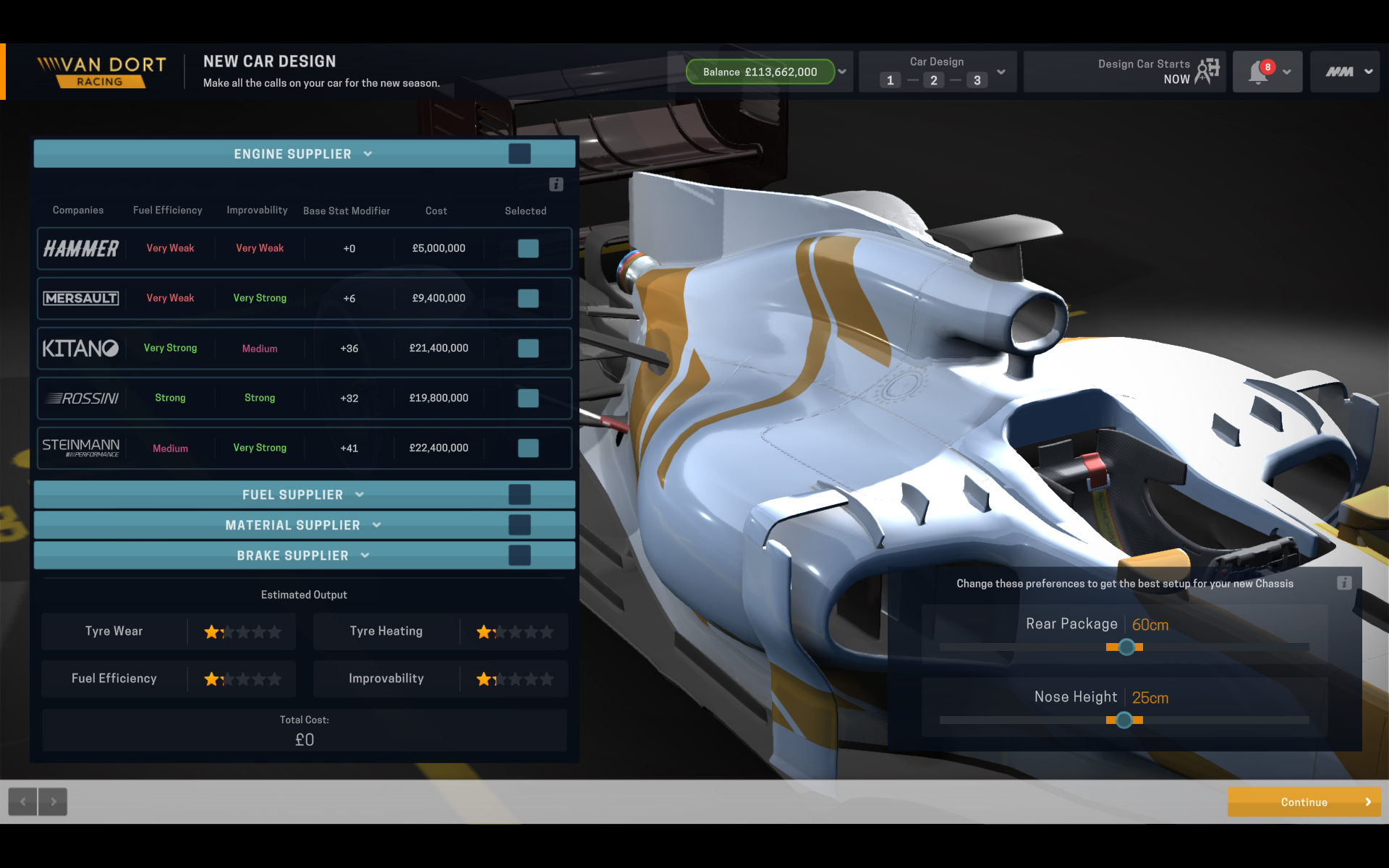The width and height of the screenshot is (1389, 868).
Task: Open the Balance dropdown
Action: tap(842, 72)
